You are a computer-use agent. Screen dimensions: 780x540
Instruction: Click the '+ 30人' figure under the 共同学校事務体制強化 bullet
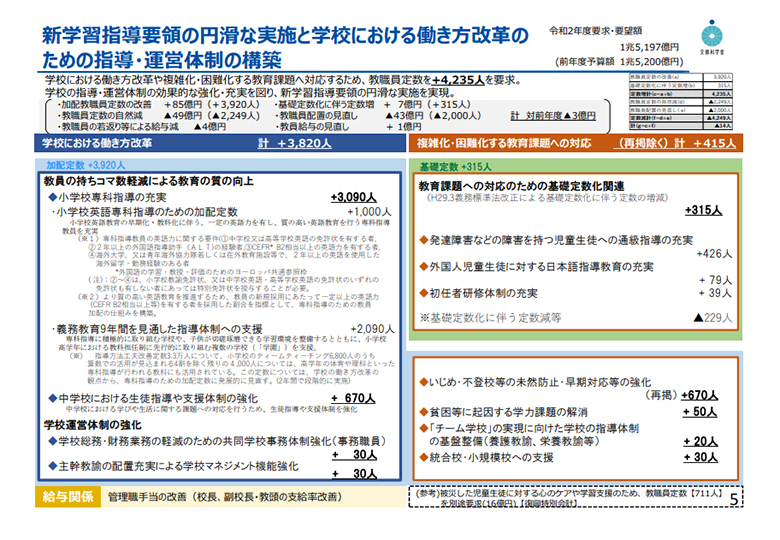tap(355, 455)
